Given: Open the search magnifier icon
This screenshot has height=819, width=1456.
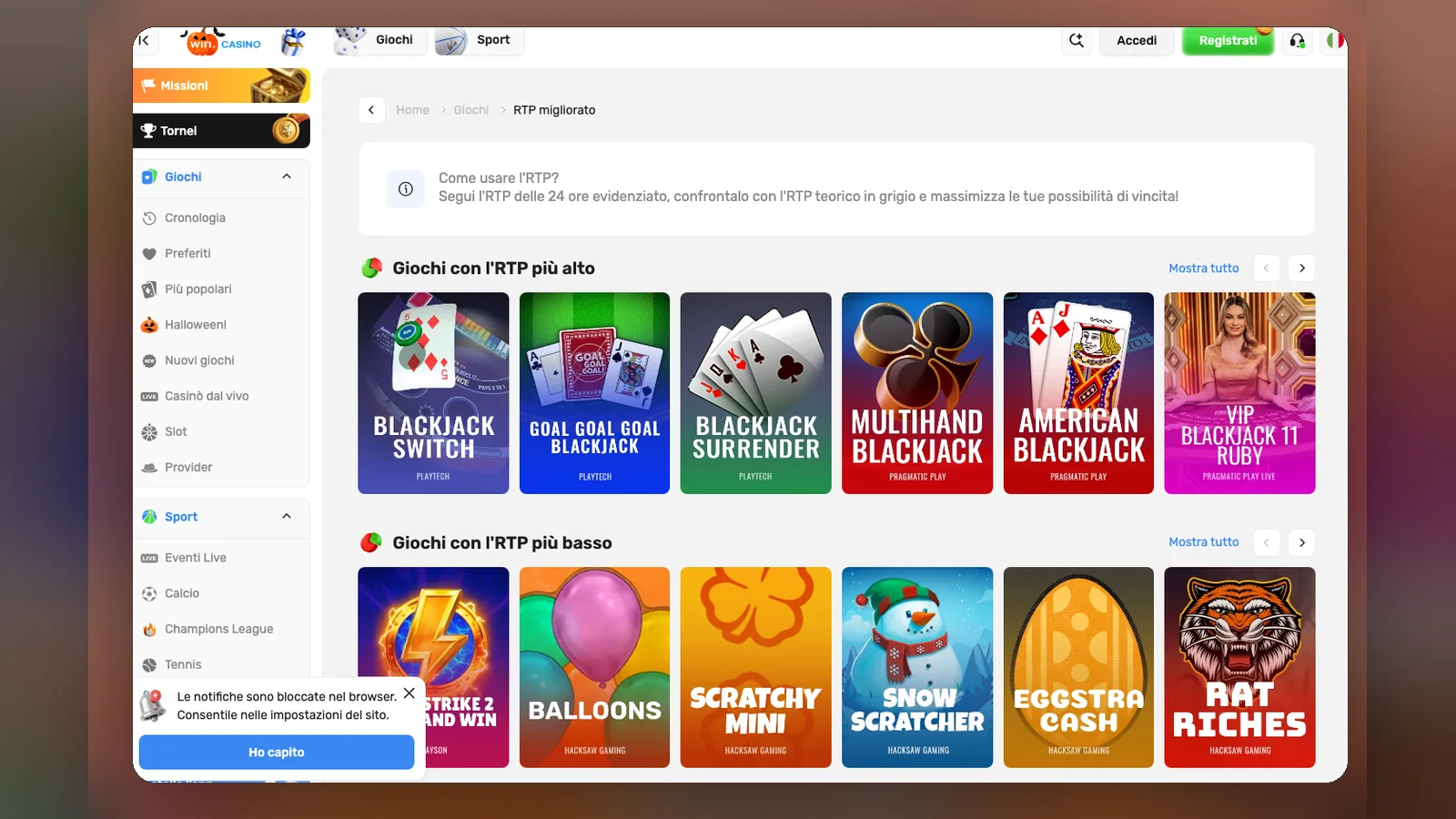Looking at the screenshot, I should tap(1077, 40).
